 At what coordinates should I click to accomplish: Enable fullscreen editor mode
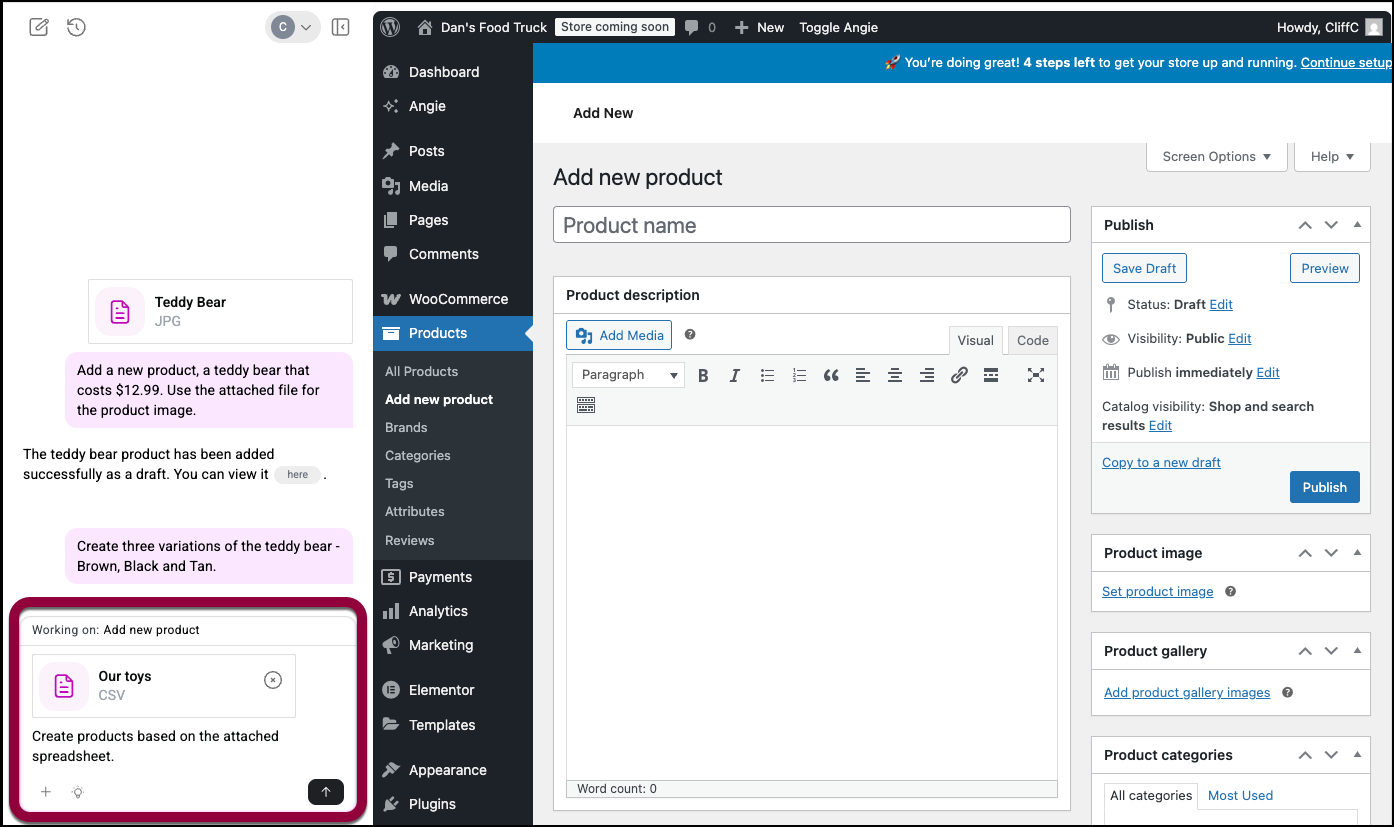coord(1036,376)
